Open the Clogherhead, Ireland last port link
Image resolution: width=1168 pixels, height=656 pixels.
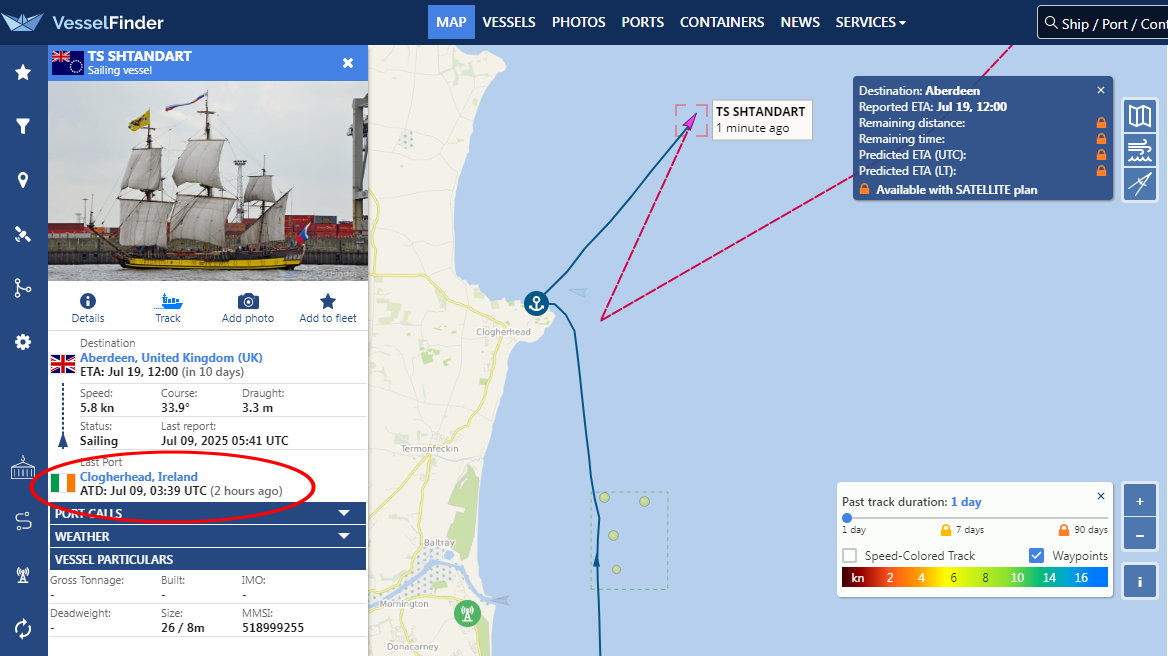tap(139, 477)
